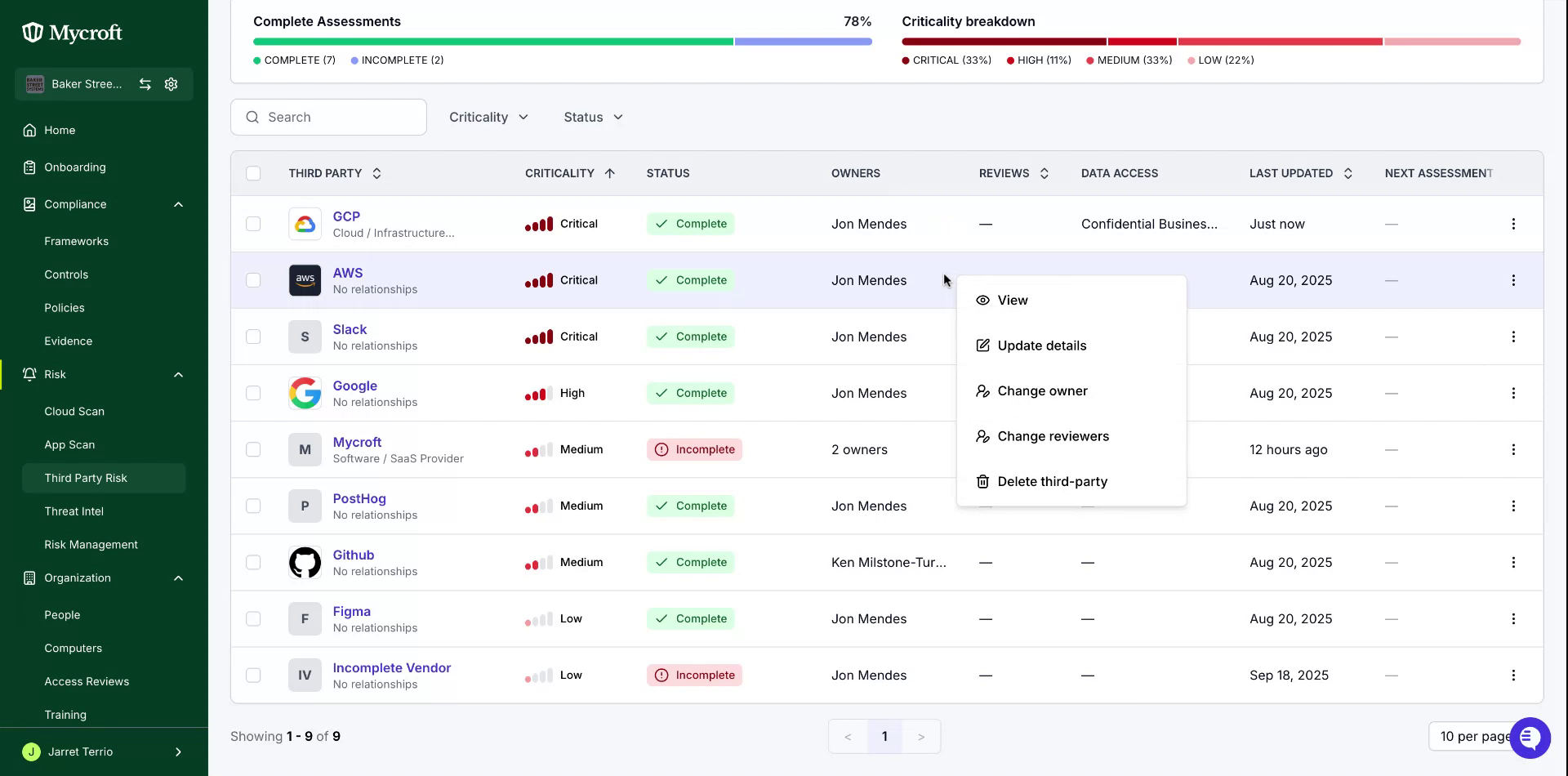This screenshot has height=776, width=1568.
Task: Open the three-dot menu for Figma row
Action: tap(1512, 619)
